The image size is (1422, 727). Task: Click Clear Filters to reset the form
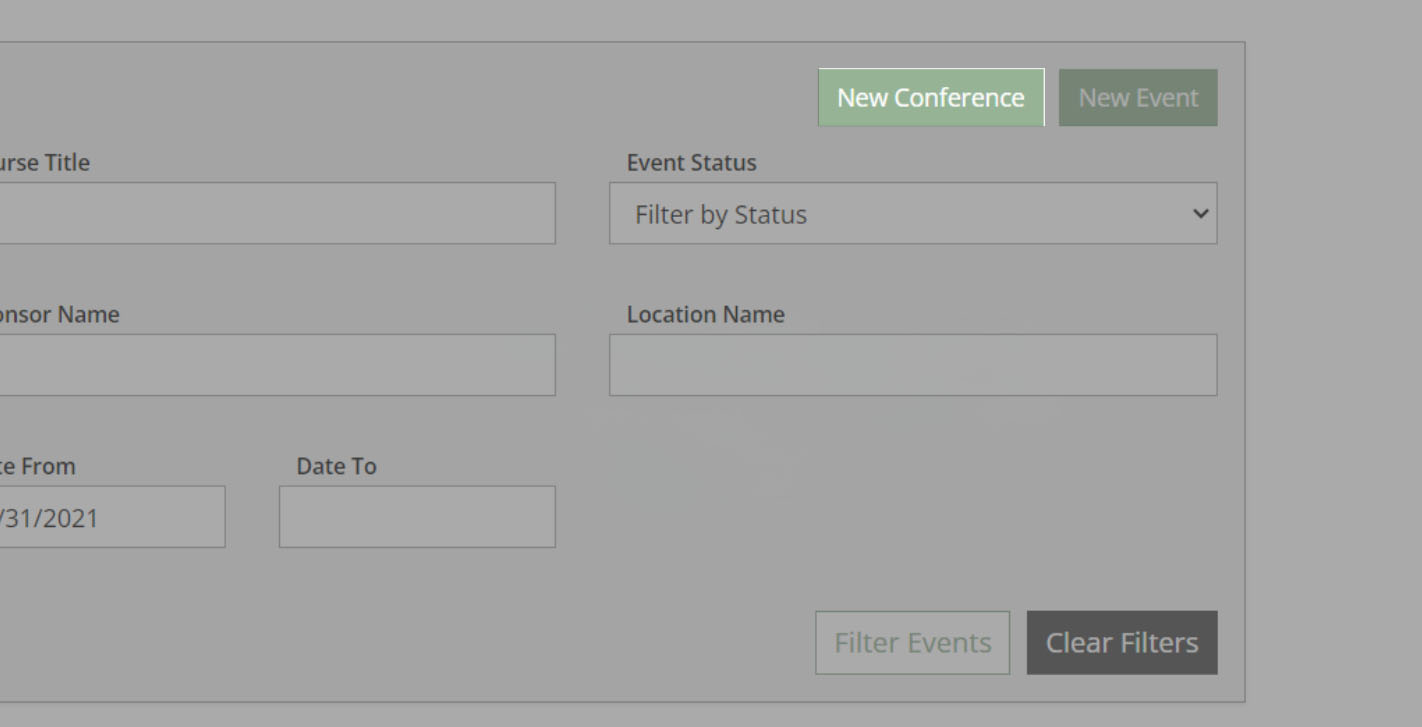click(x=1121, y=642)
